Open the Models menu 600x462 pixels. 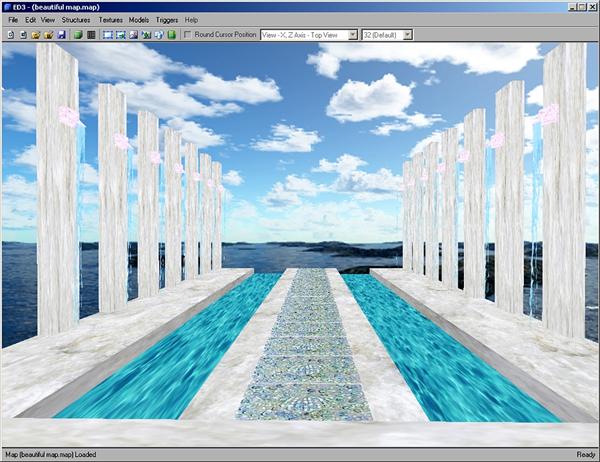(139, 20)
